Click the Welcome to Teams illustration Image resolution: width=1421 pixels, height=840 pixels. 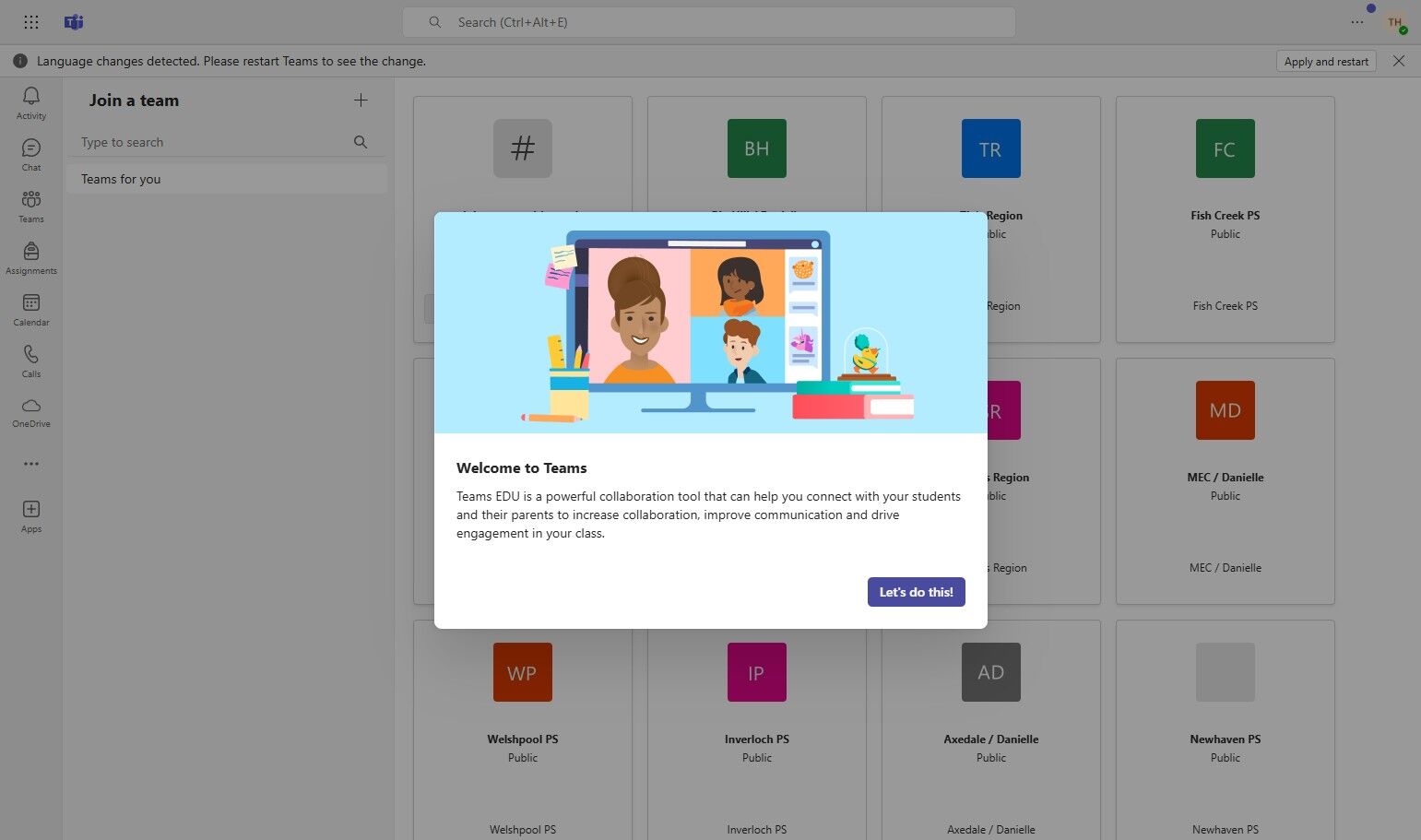coord(711,323)
